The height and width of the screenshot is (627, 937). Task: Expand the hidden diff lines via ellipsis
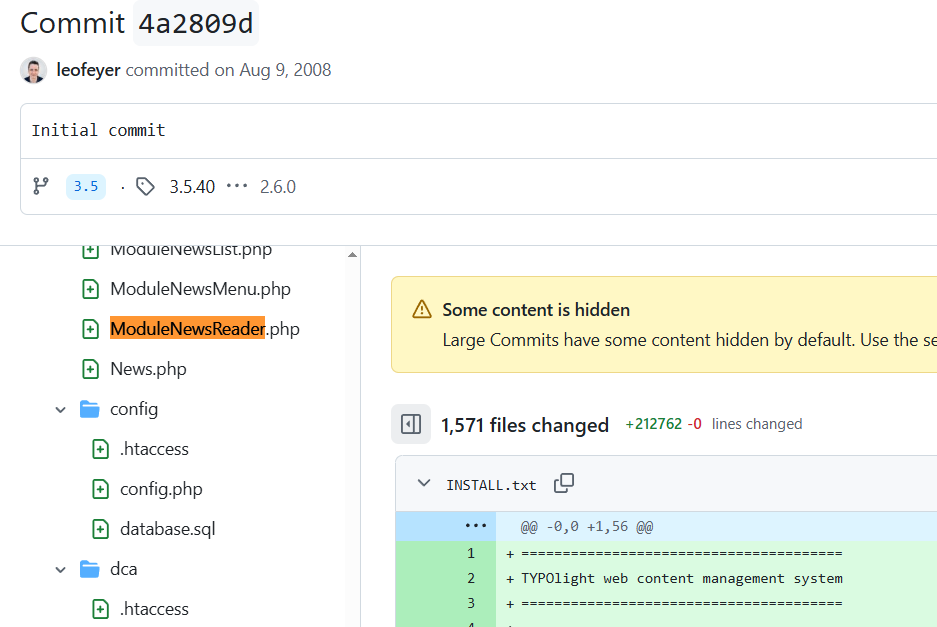[x=475, y=526]
